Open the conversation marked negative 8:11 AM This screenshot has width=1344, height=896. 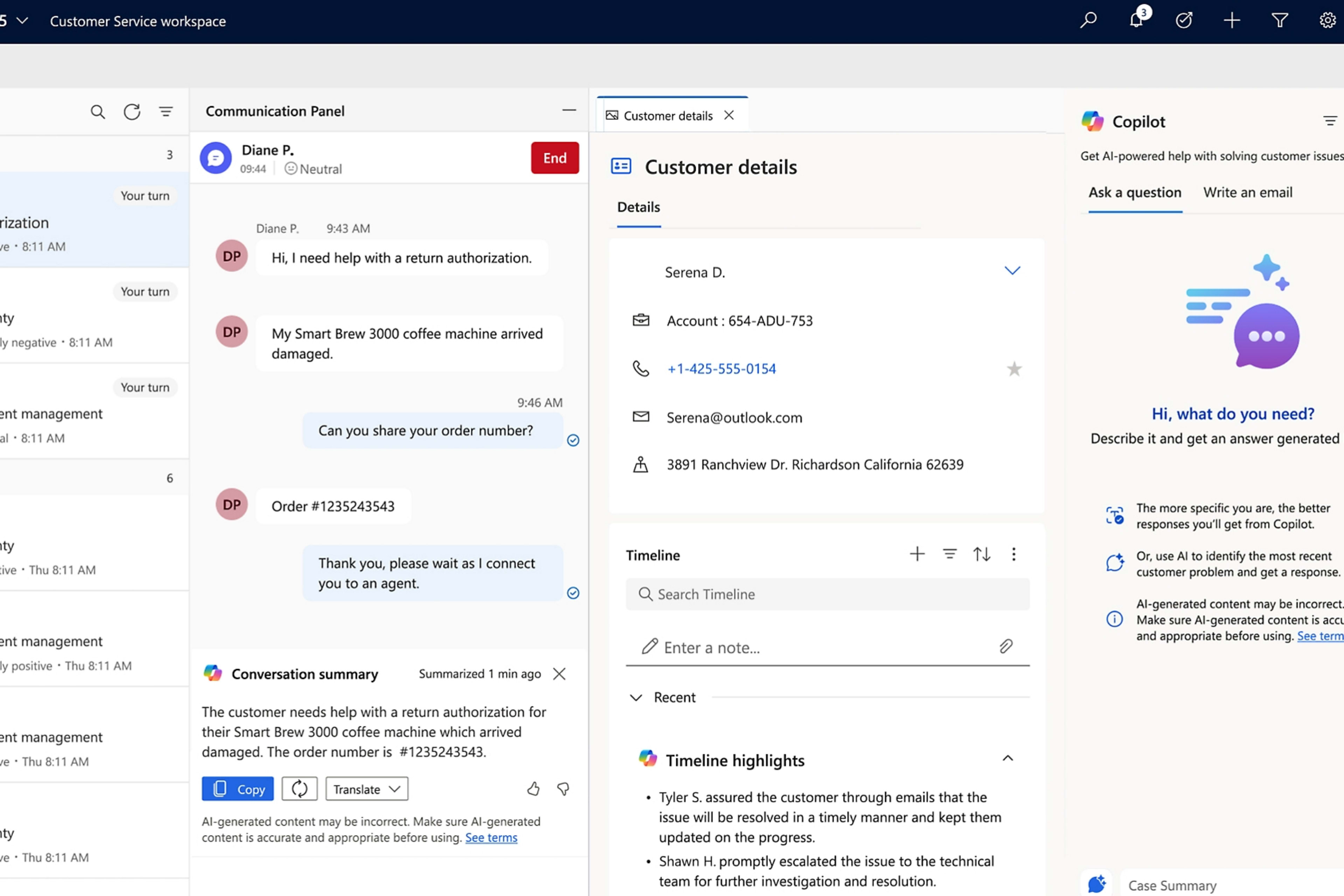pyautogui.click(x=94, y=315)
